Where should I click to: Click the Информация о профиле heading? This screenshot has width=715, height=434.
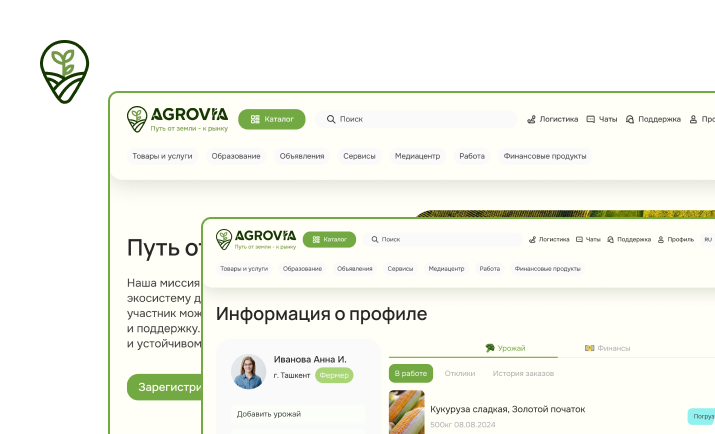point(321,314)
